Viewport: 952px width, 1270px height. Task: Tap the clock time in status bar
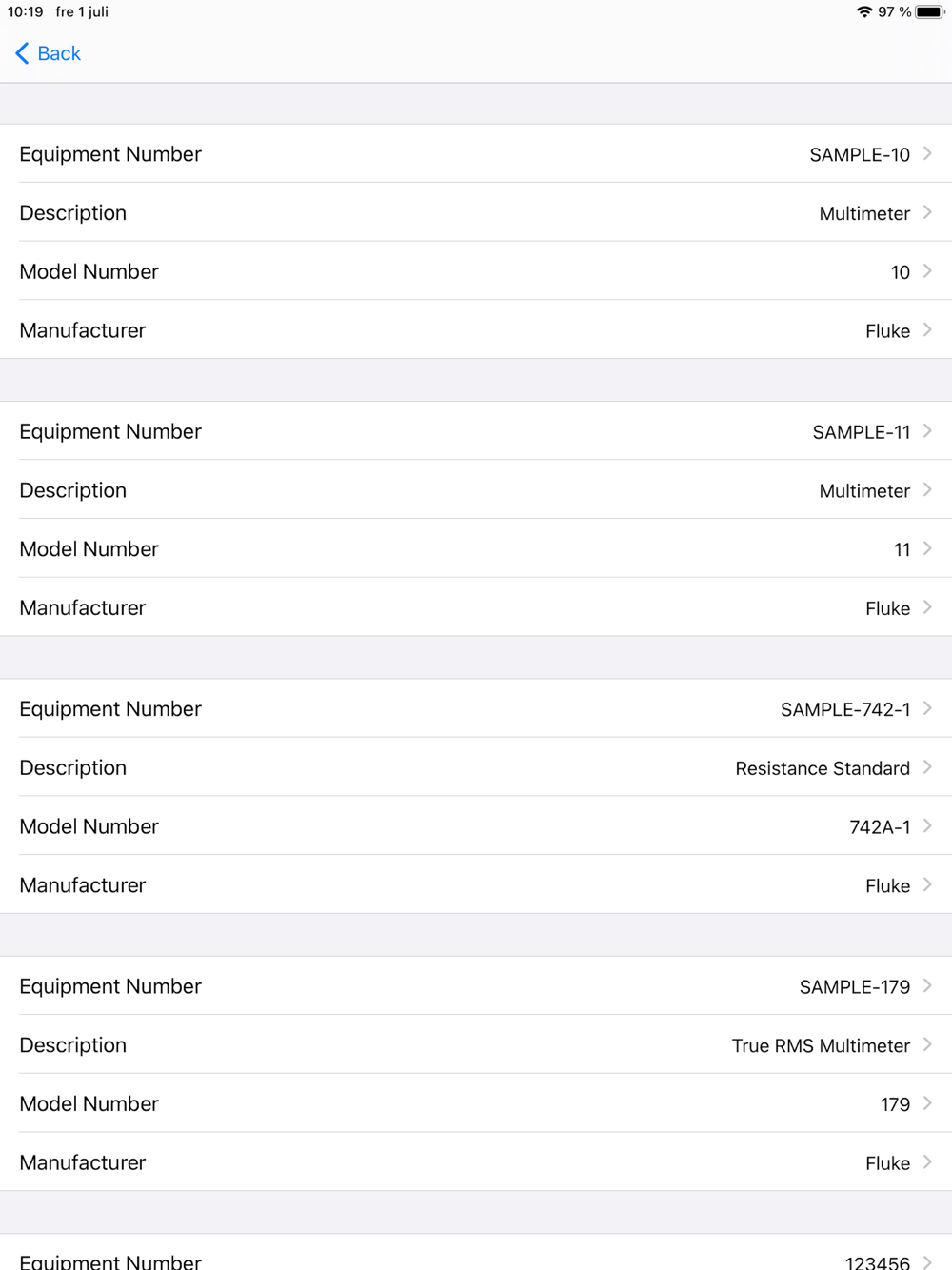pyautogui.click(x=26, y=12)
